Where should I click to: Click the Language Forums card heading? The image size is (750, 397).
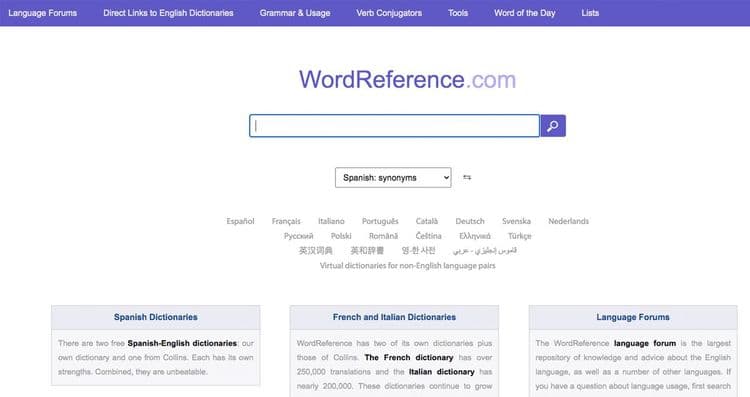point(633,317)
